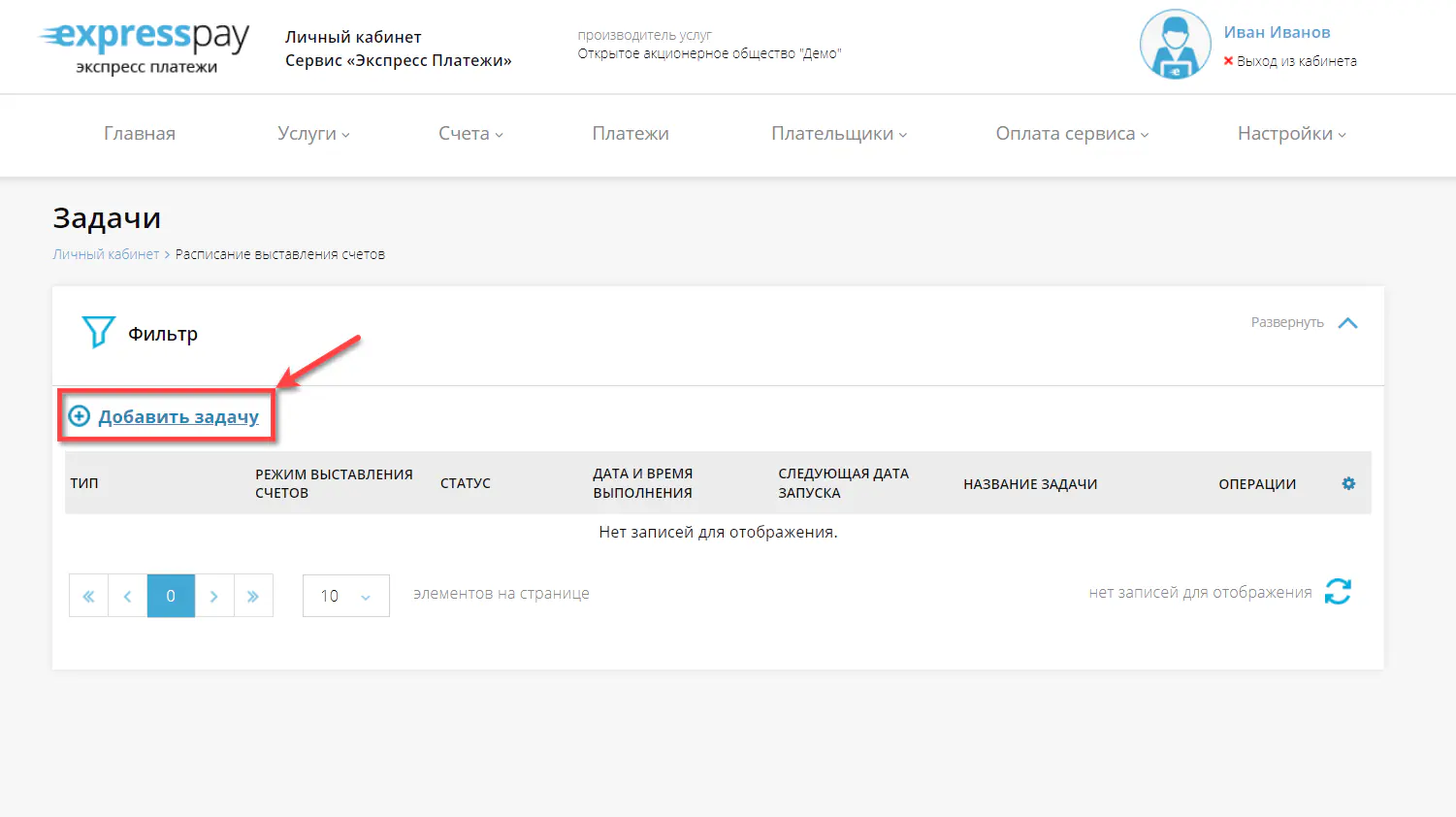The width and height of the screenshot is (1456, 817).
Task: Select page 0 in the pagination
Action: point(171,595)
